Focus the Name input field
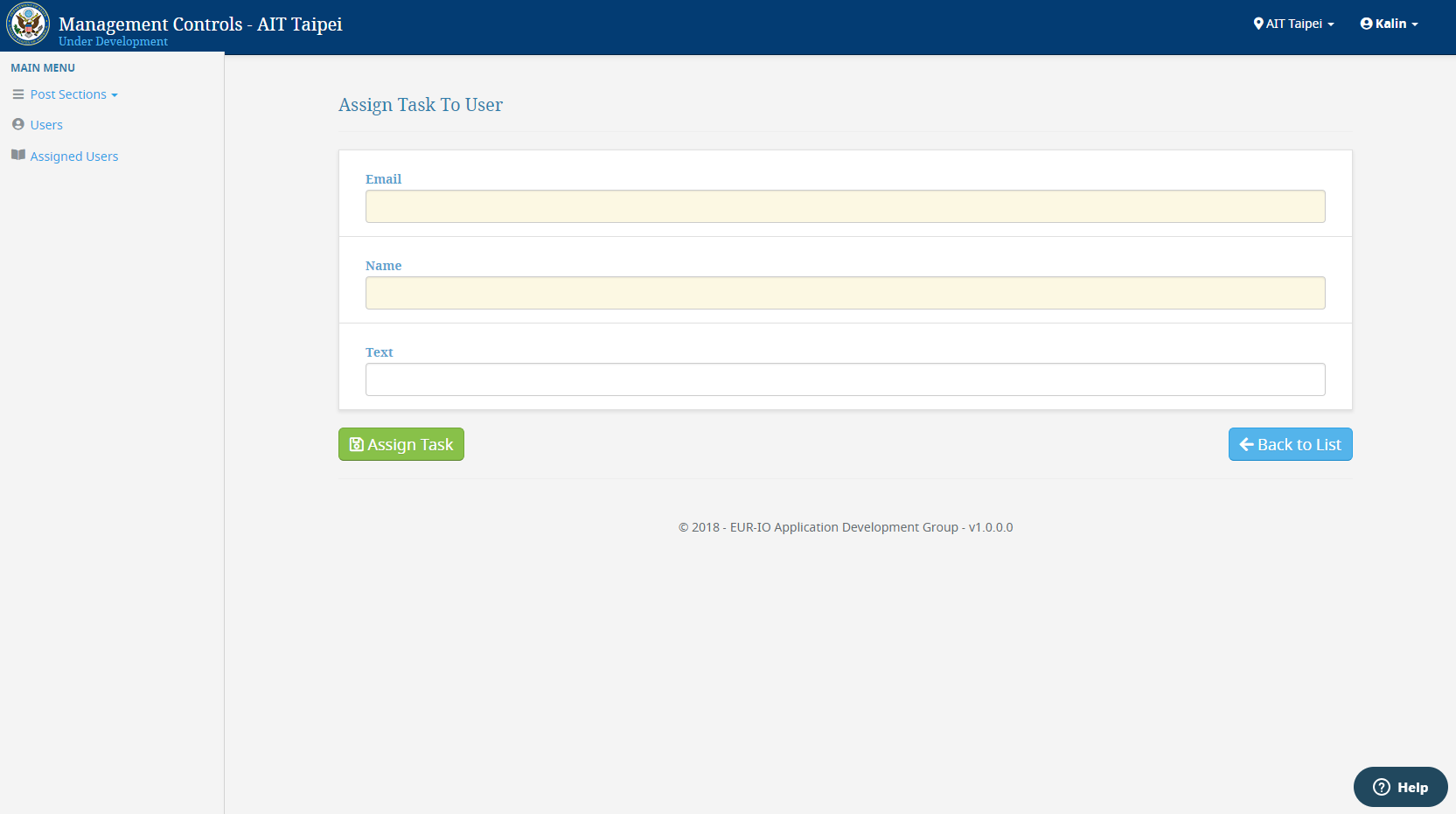 846,293
